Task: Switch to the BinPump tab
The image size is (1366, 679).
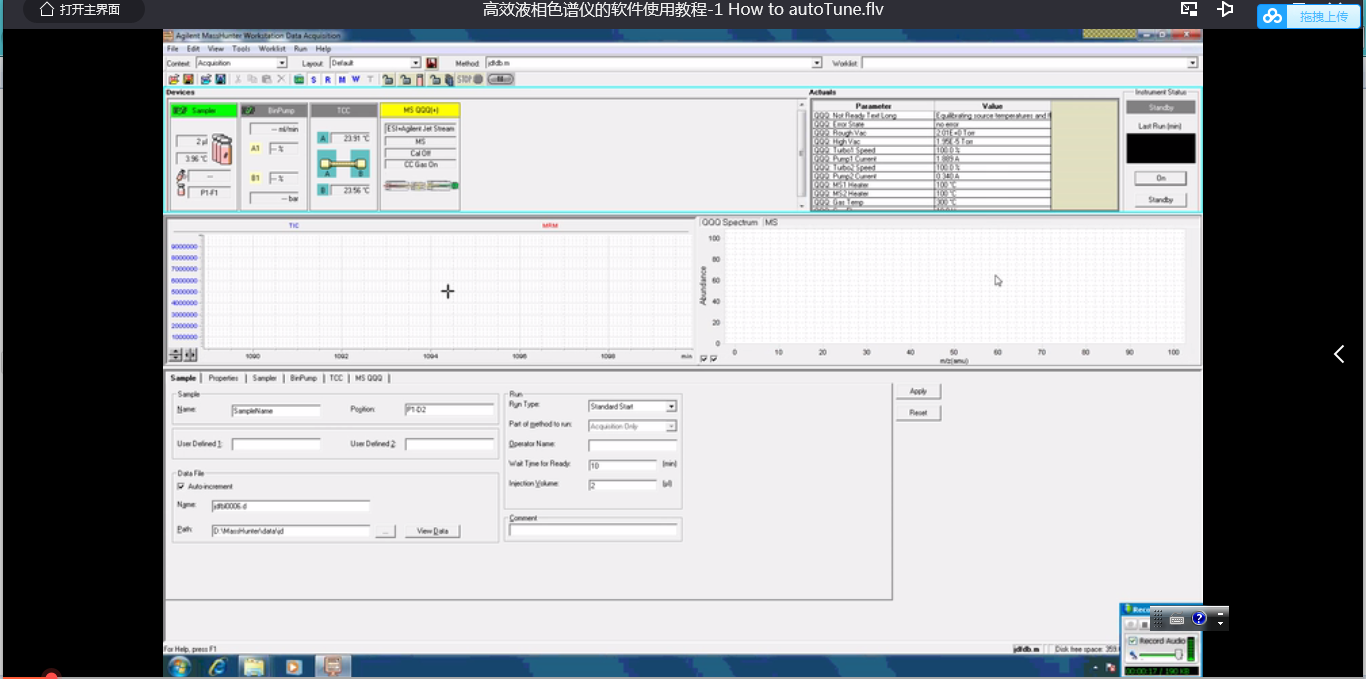Action: 303,378
